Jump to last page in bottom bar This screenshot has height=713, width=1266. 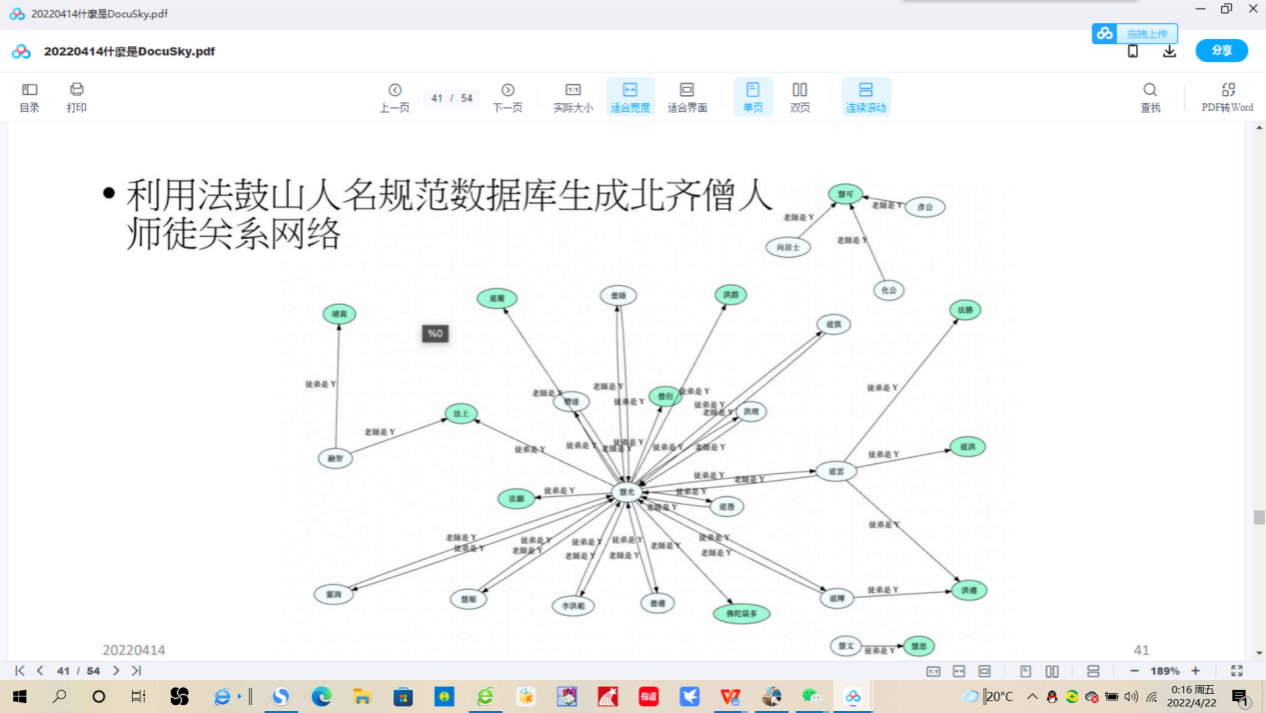coord(136,671)
